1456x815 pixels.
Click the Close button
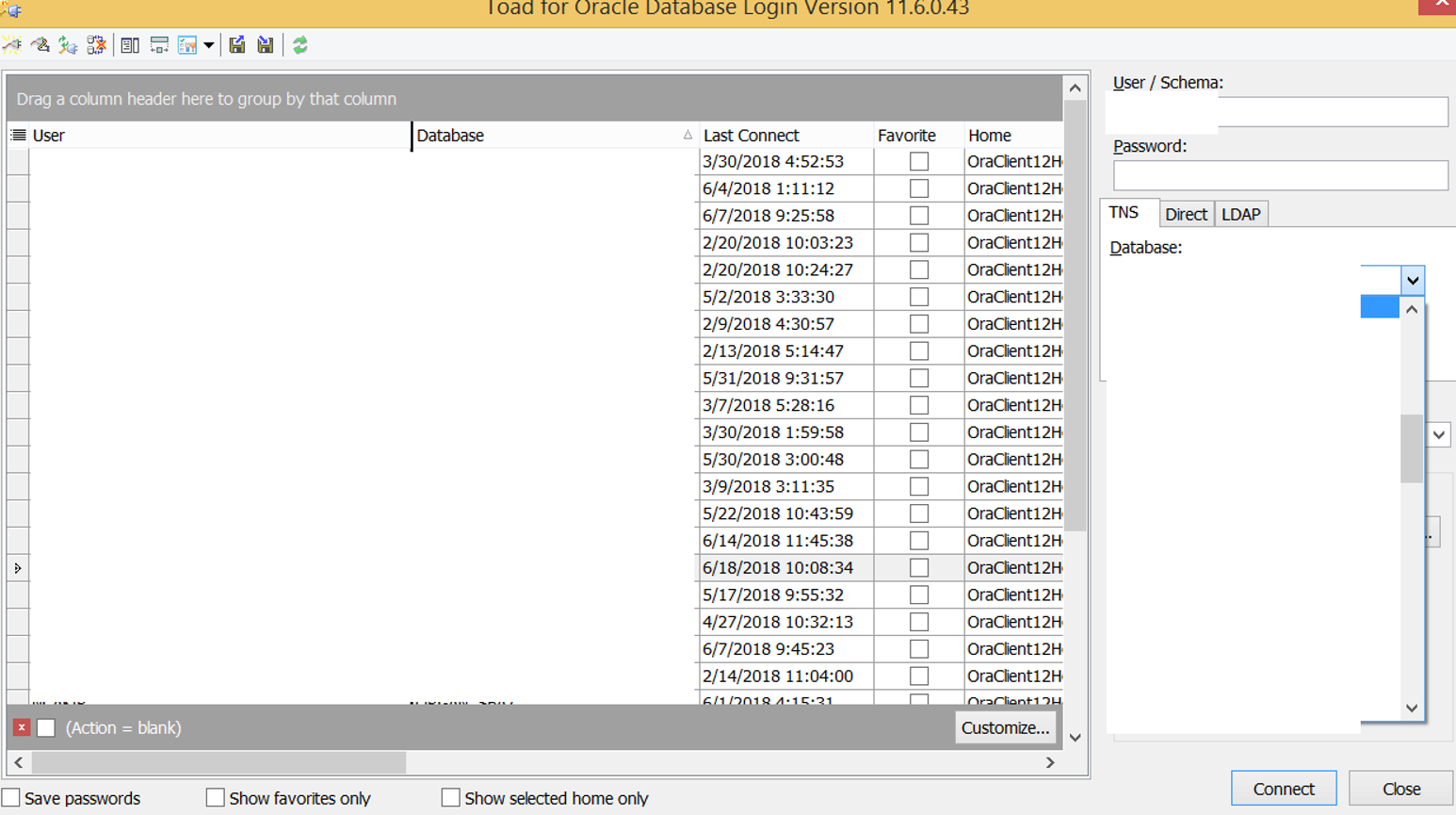point(1401,789)
